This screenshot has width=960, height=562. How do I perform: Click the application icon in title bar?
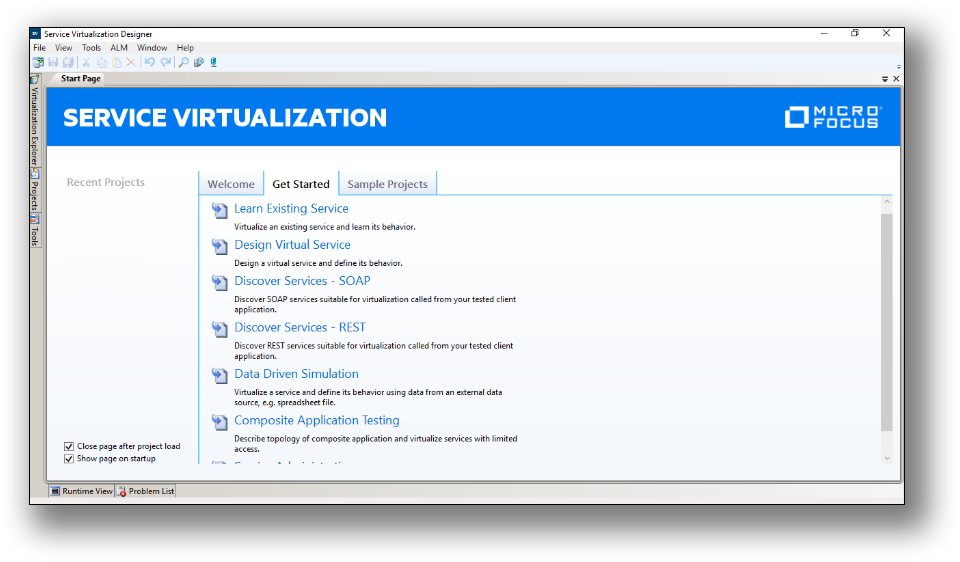(x=36, y=34)
